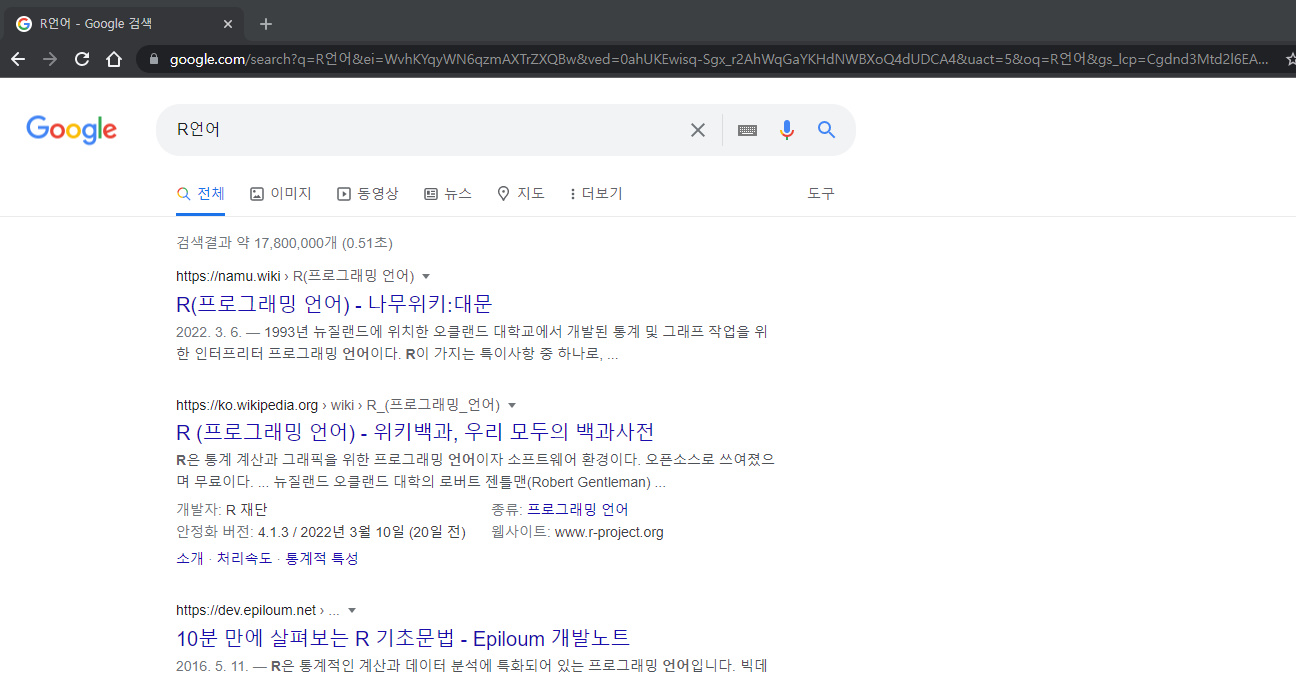Click the 프로그래밍 언어 종류 link

[x=578, y=509]
